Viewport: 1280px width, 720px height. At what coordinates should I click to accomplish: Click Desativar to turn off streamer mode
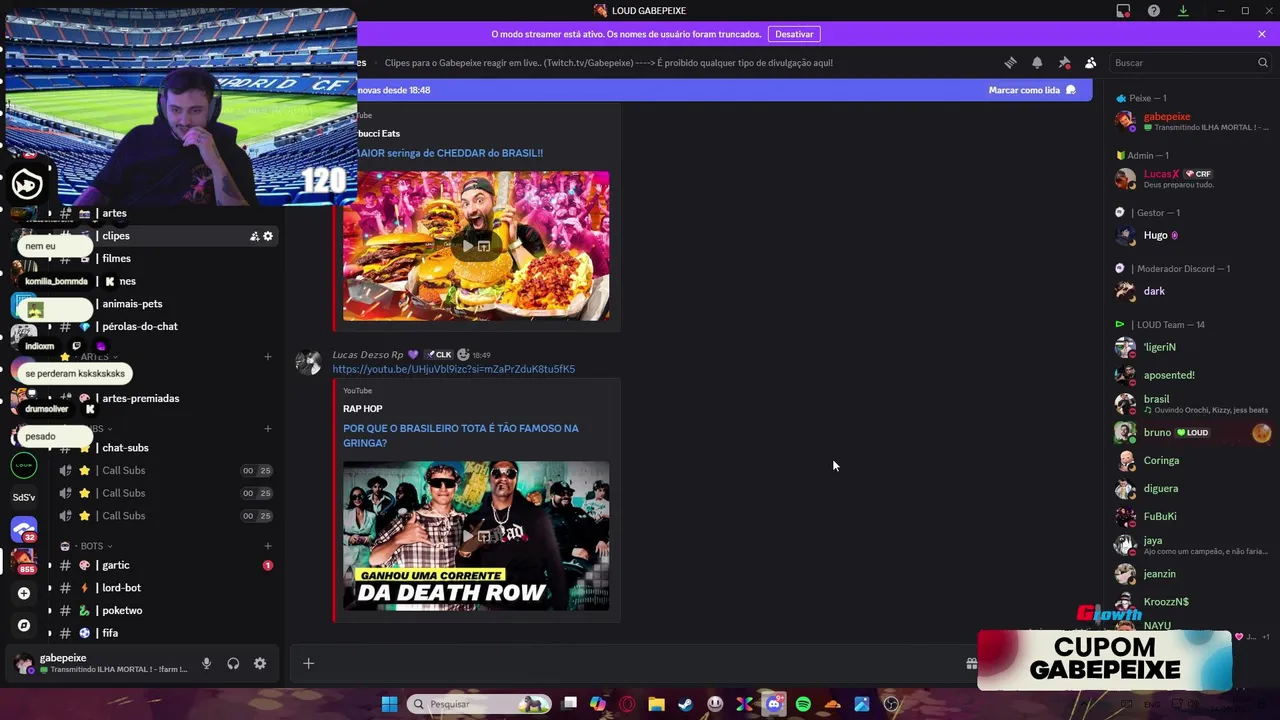(x=794, y=34)
